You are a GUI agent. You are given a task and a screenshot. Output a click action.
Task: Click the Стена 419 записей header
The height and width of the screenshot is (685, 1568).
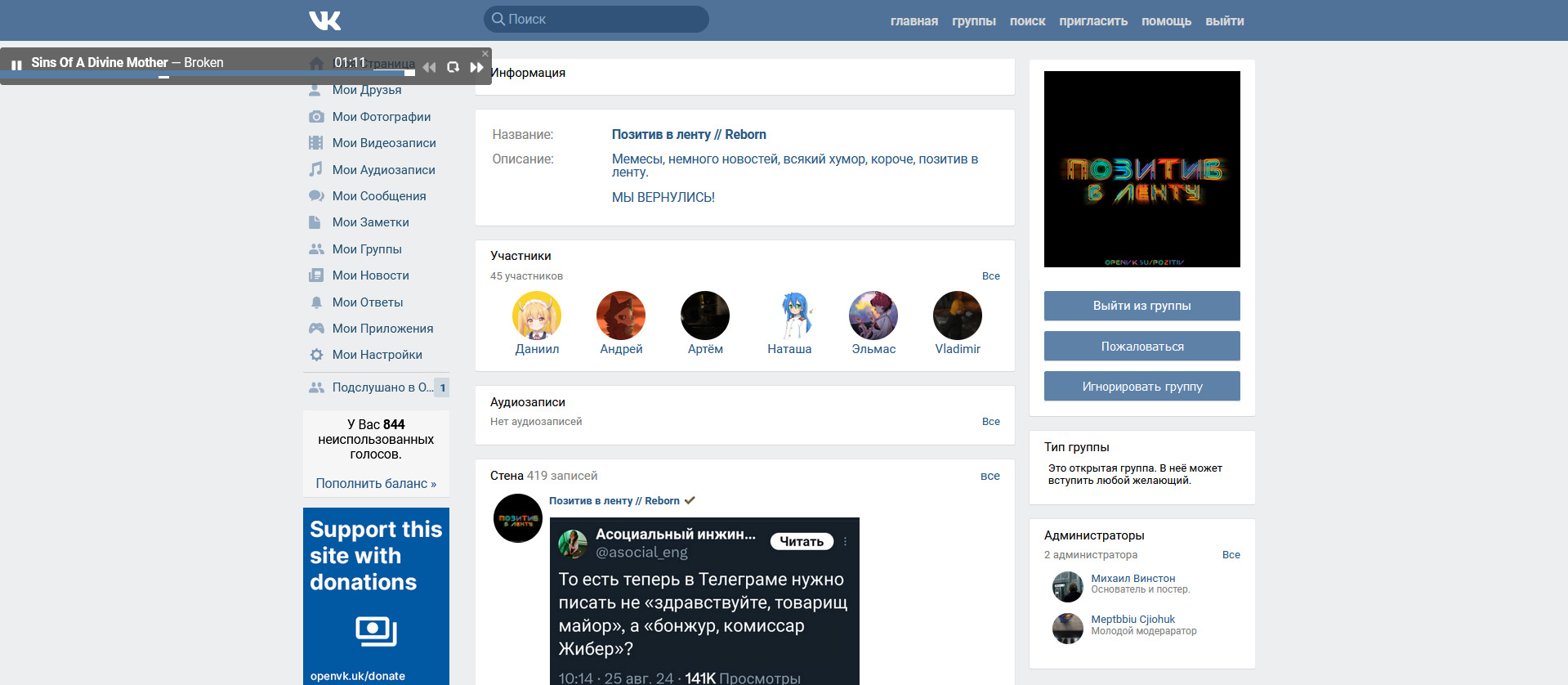(x=544, y=476)
